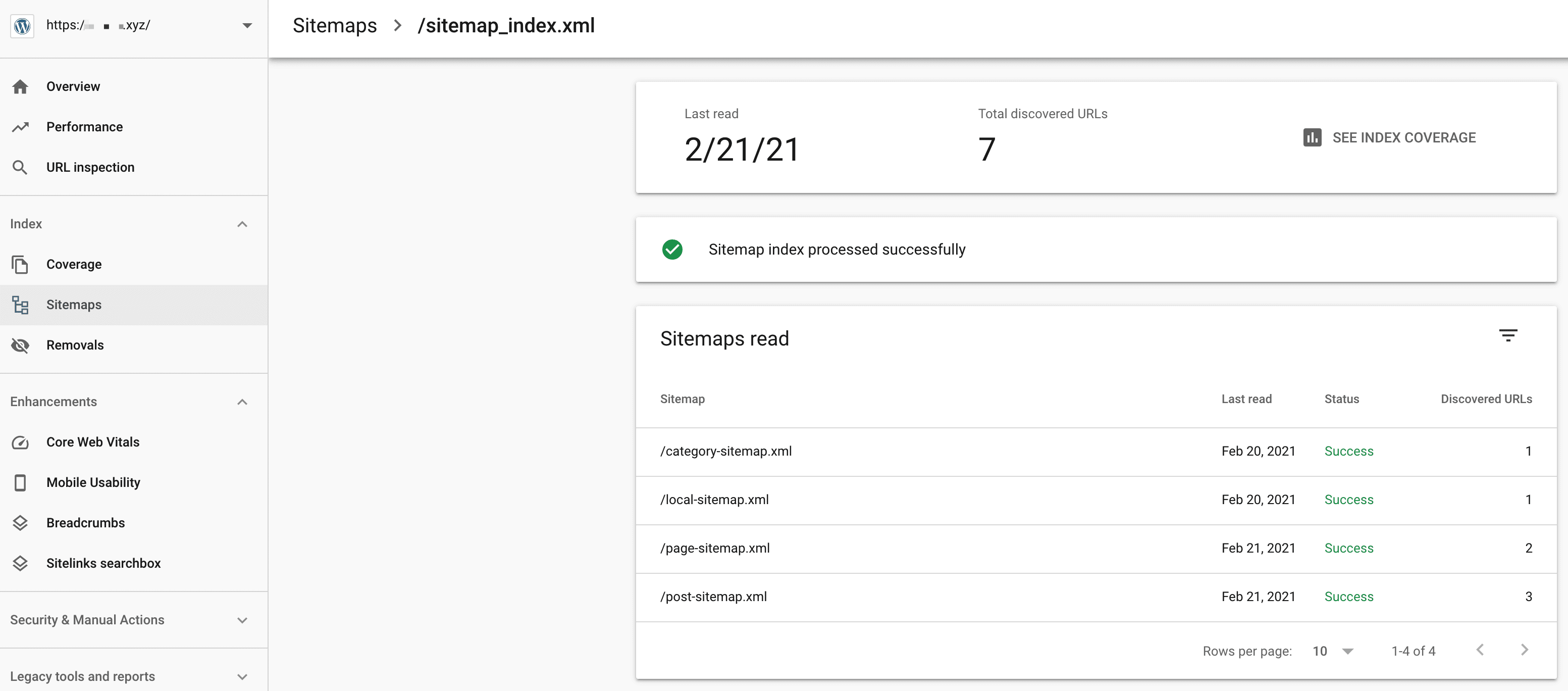Collapse the Index section
The image size is (1568, 691).
(x=242, y=224)
